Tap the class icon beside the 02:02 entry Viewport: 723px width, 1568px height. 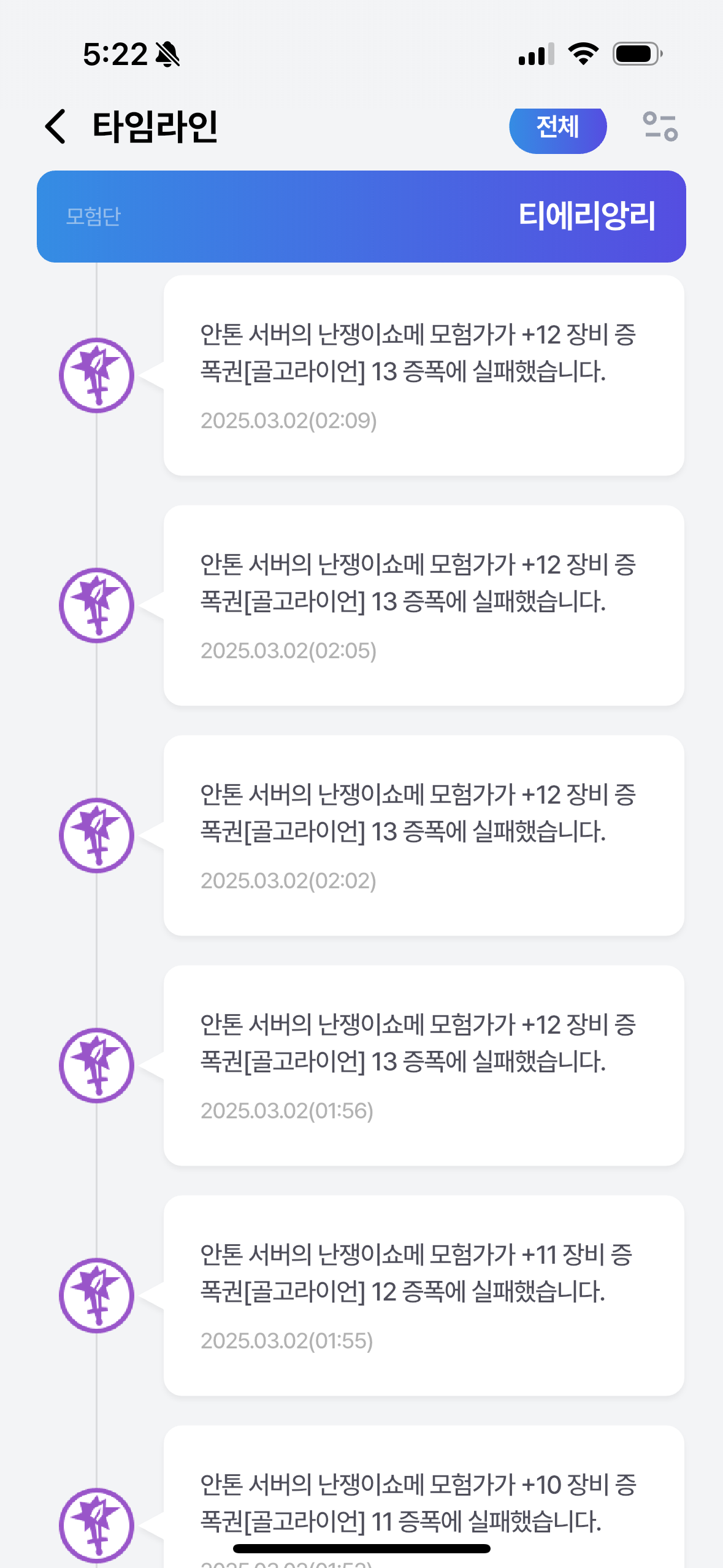tap(96, 836)
